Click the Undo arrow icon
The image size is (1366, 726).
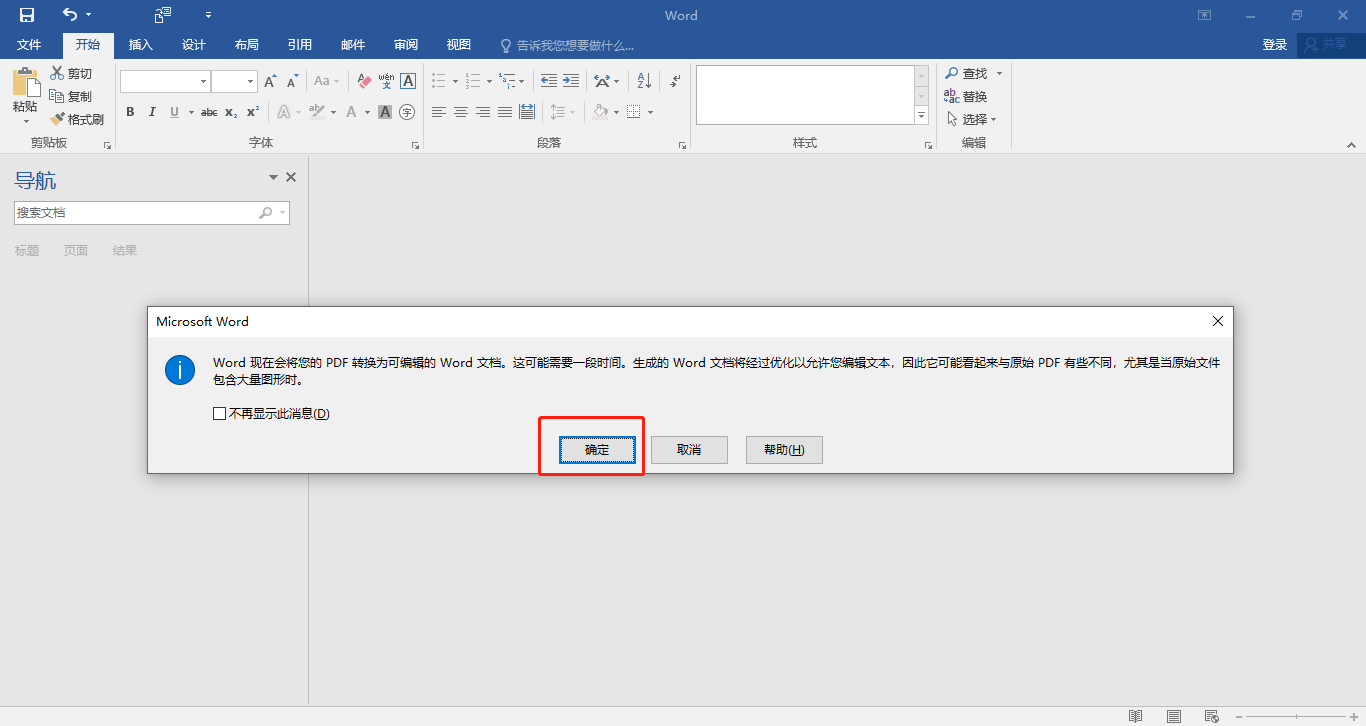point(69,15)
